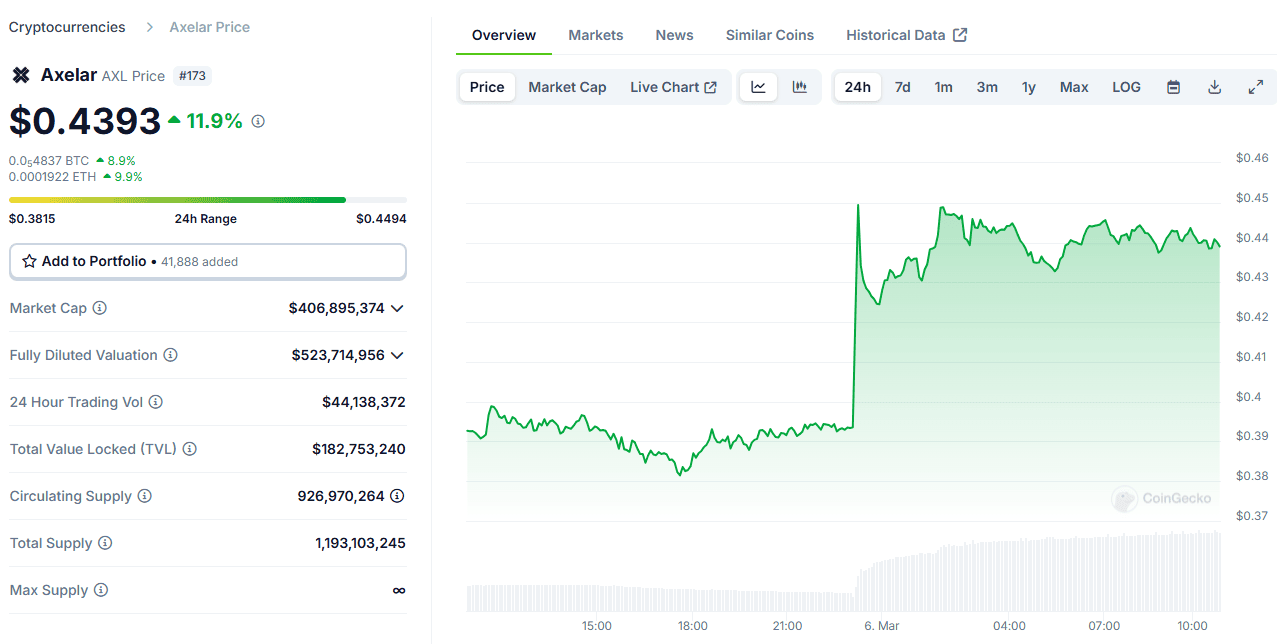This screenshot has height=644, width=1277.
Task: Open Total Value Locked info icon
Action: (x=190, y=449)
